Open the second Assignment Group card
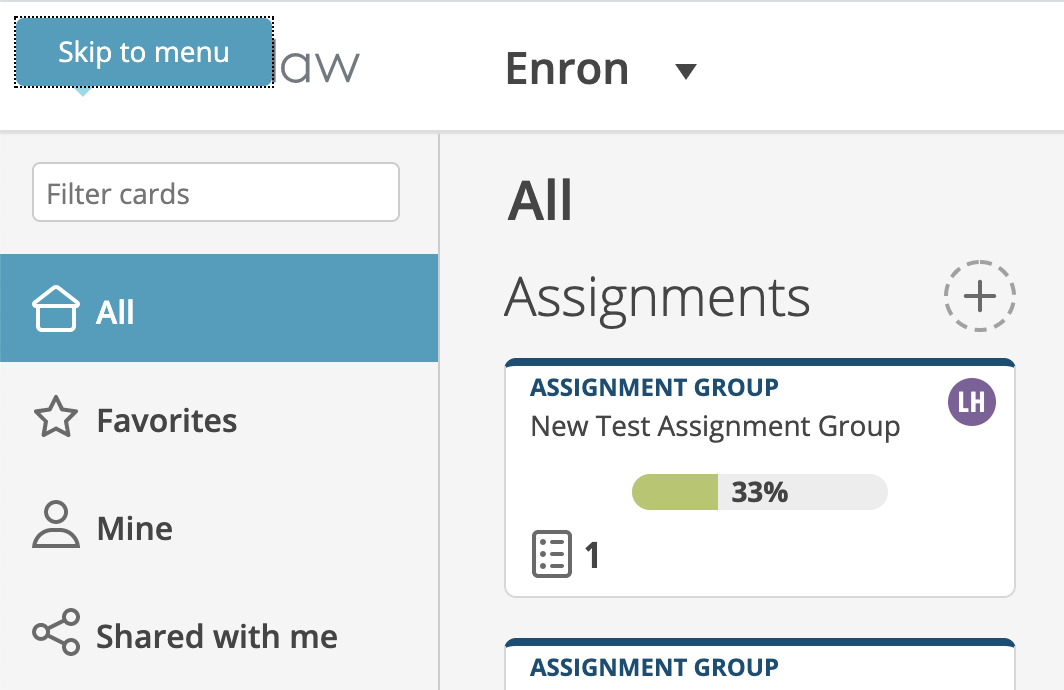This screenshot has height=690, width=1064. (x=759, y=664)
